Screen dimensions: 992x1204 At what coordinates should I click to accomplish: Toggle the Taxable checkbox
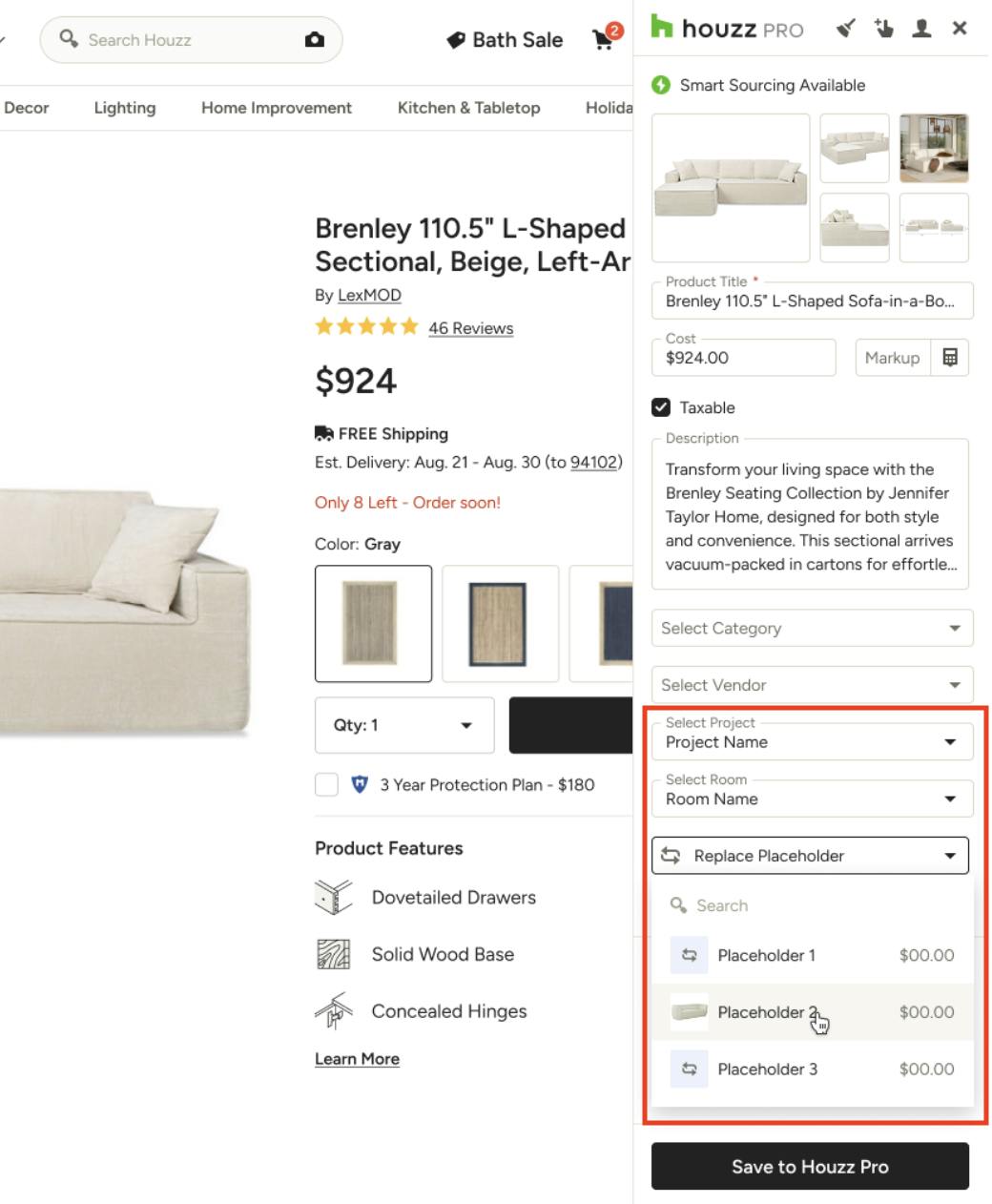[x=661, y=407]
